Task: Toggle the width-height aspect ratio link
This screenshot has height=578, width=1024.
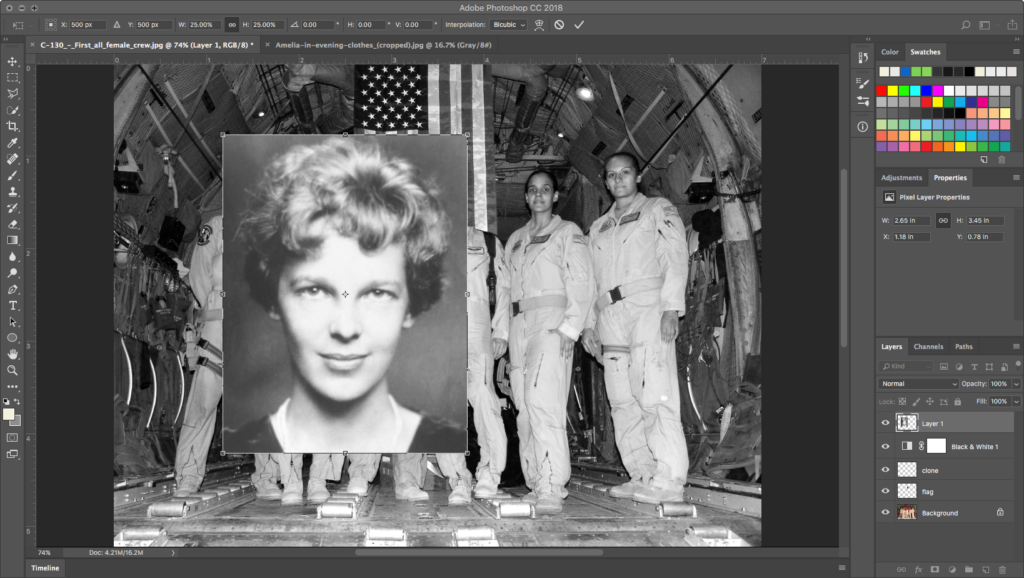Action: [x=230, y=24]
